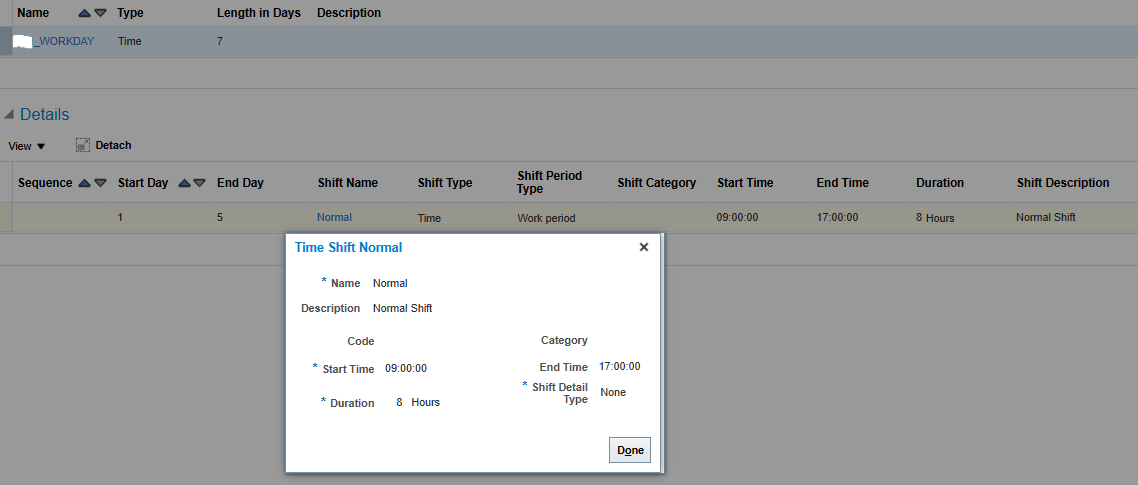
Task: Click the 09:00:00 table cell
Action: (x=737, y=217)
